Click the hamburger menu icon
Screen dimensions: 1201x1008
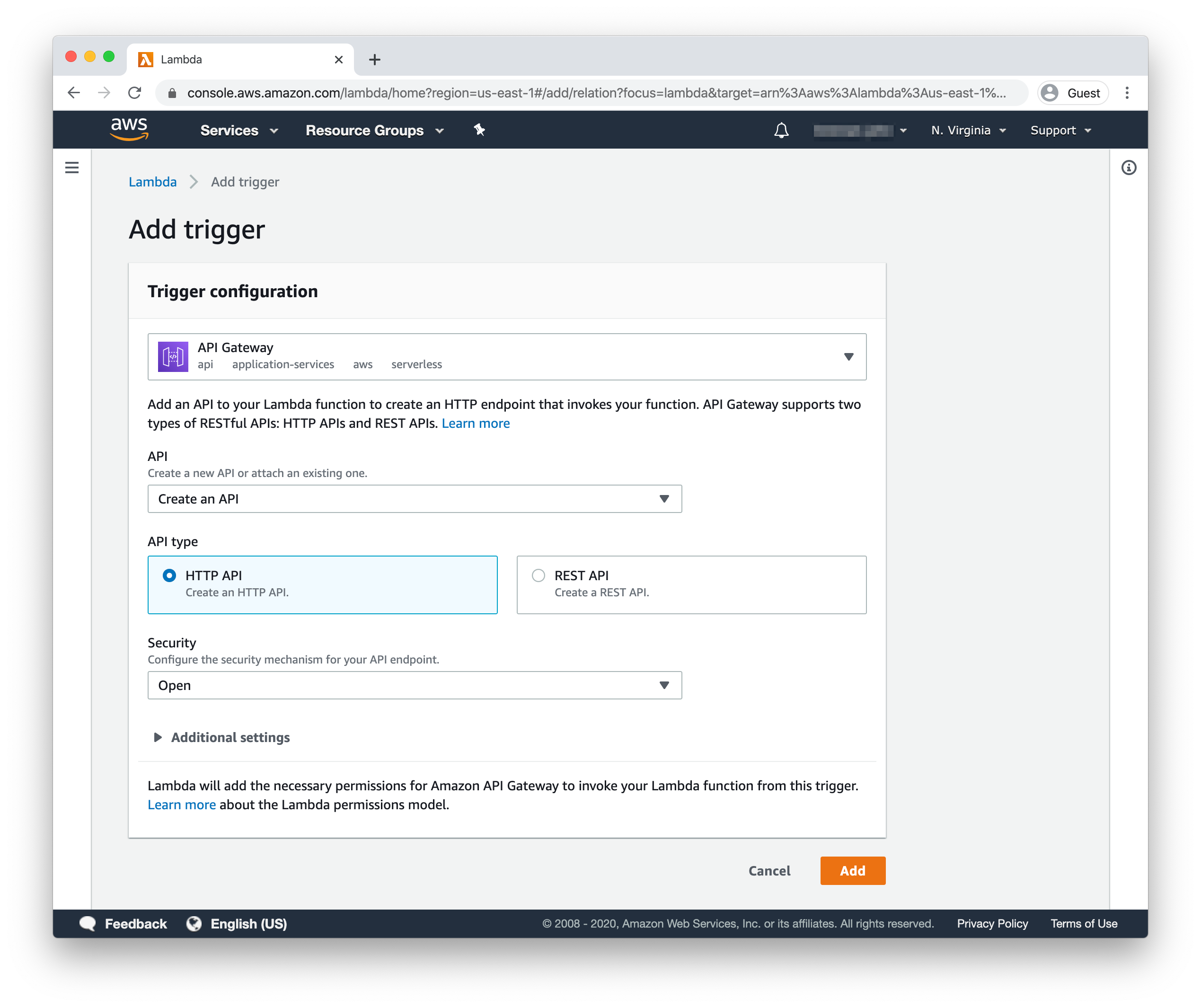pos(72,168)
